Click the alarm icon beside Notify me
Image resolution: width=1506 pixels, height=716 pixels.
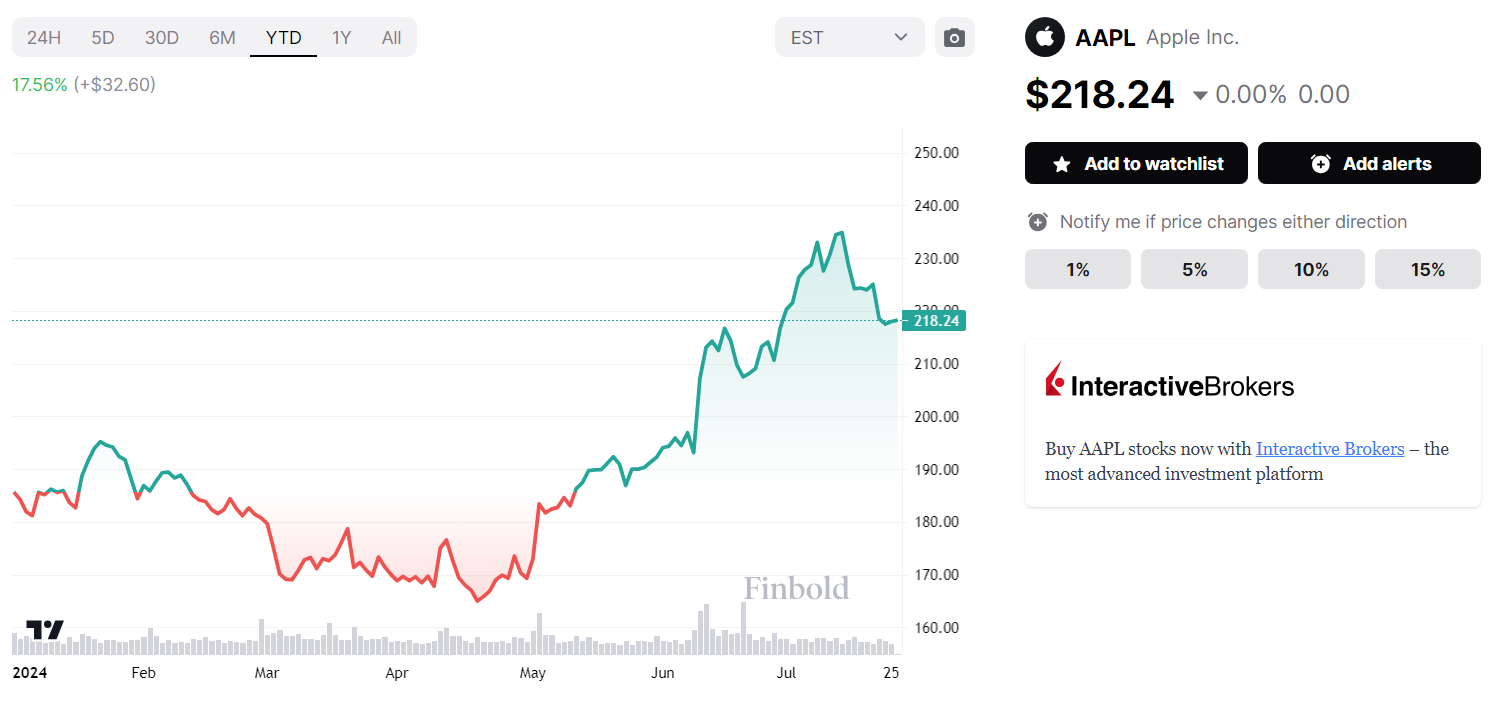click(x=1037, y=222)
